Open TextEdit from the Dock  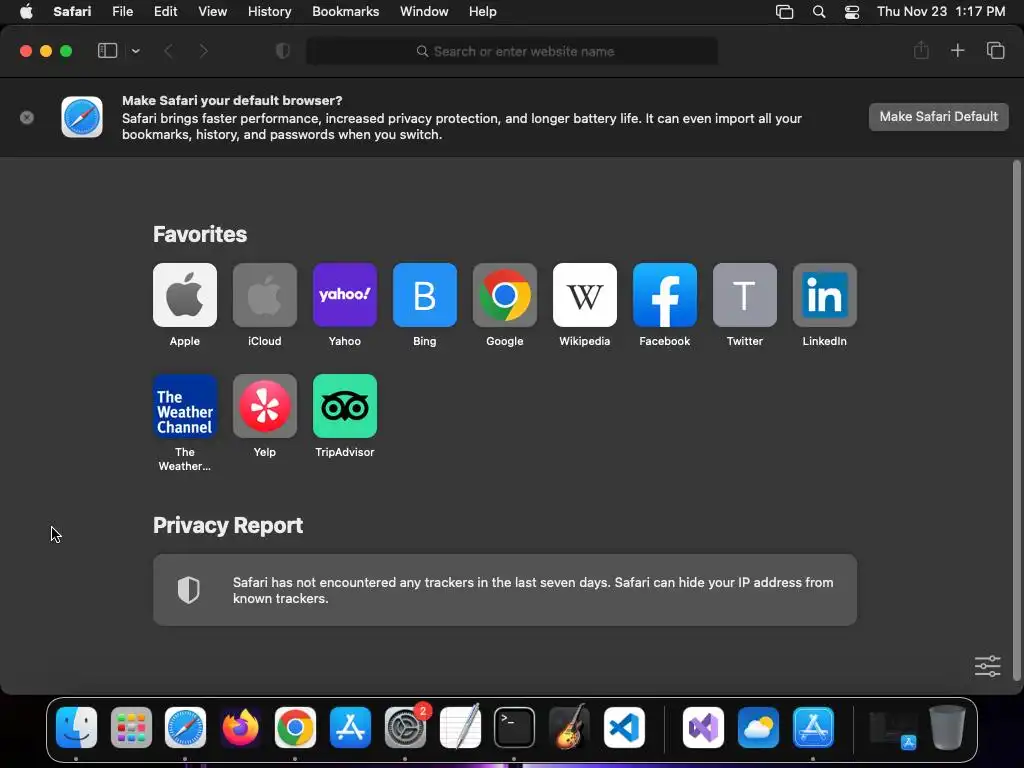tap(460, 726)
